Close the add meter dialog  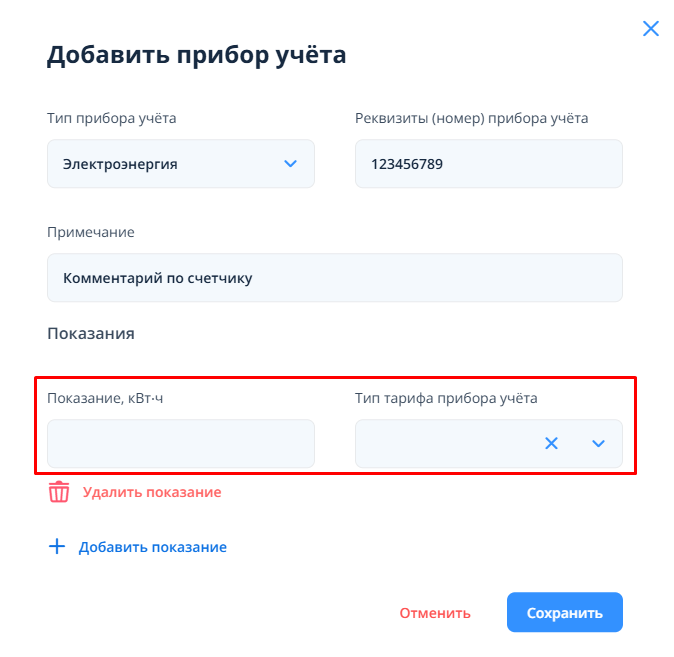pyautogui.click(x=651, y=29)
